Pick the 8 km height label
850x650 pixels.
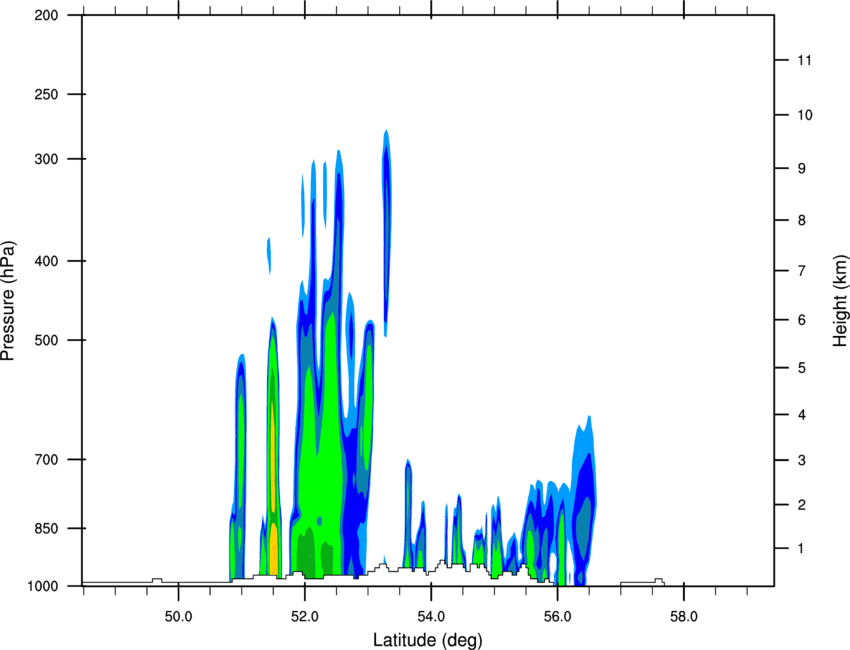(801, 220)
